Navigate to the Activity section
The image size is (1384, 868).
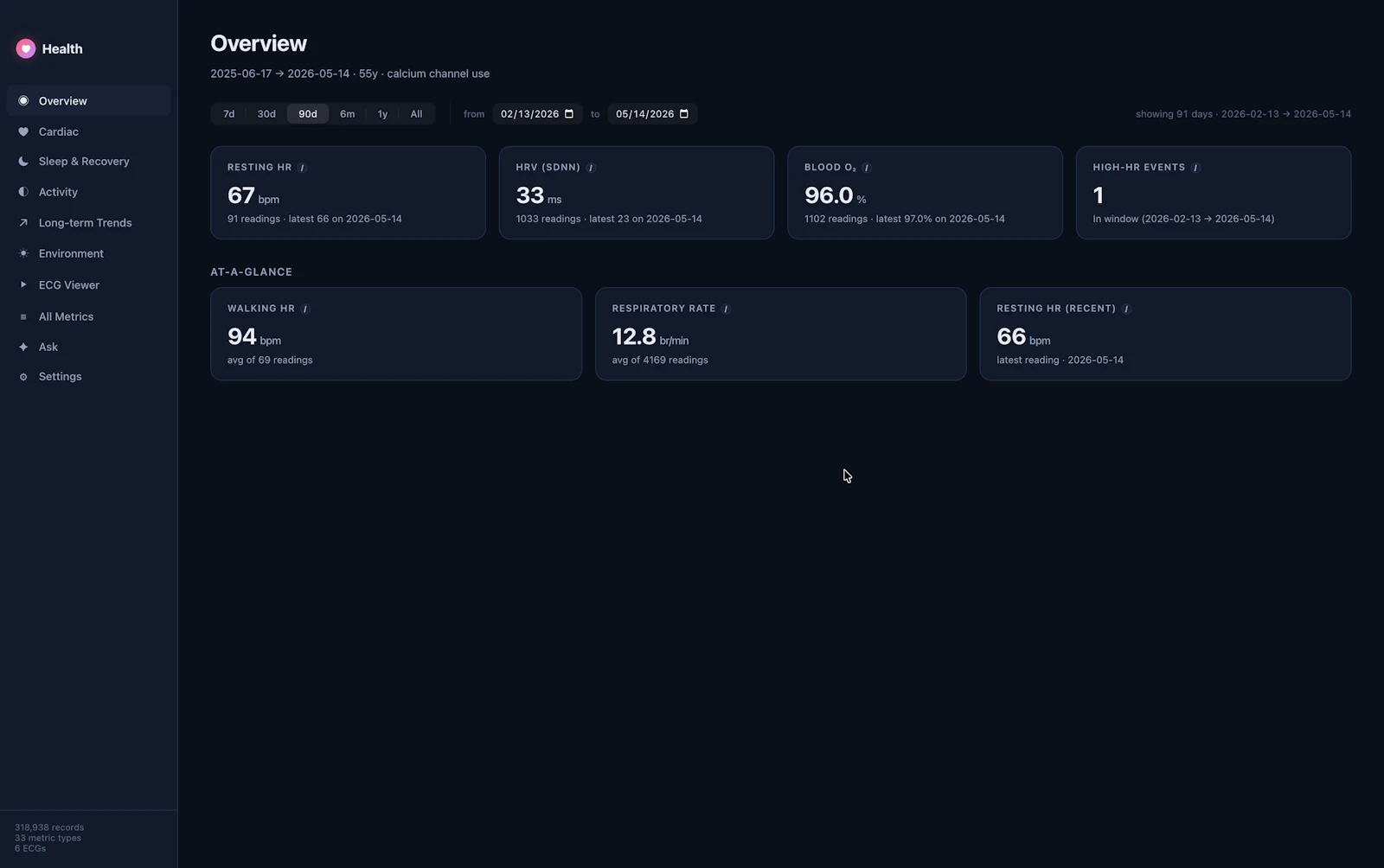88,192
